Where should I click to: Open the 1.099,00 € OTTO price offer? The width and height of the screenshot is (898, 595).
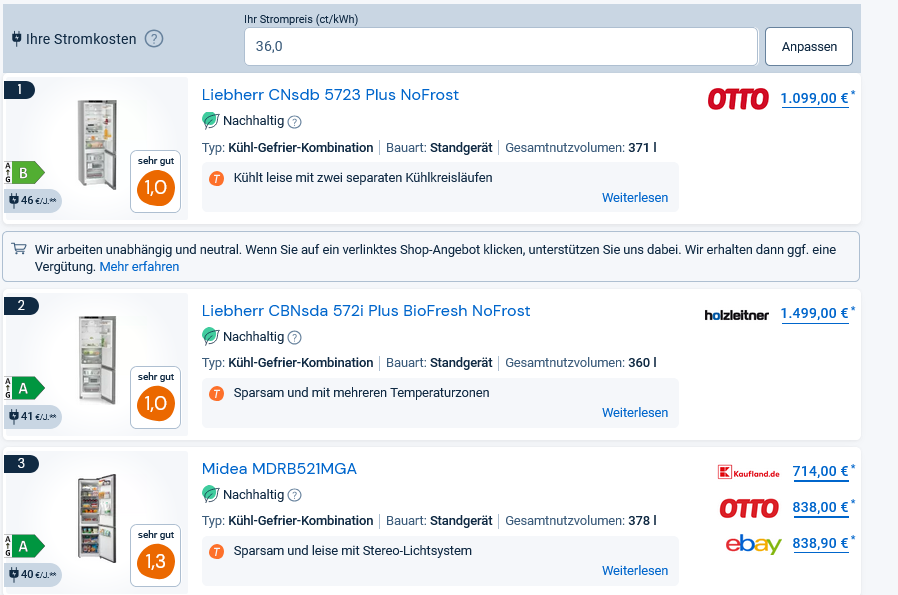tap(814, 98)
